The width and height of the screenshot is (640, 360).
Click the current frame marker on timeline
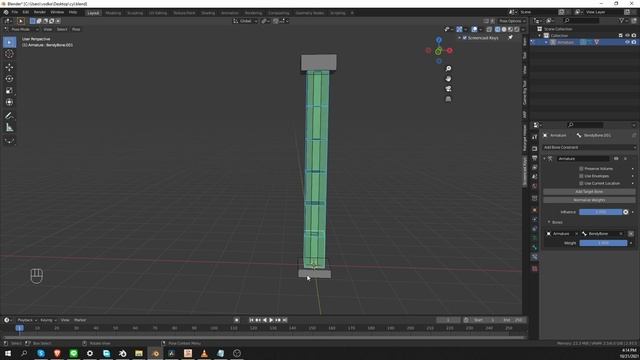(x=19, y=328)
